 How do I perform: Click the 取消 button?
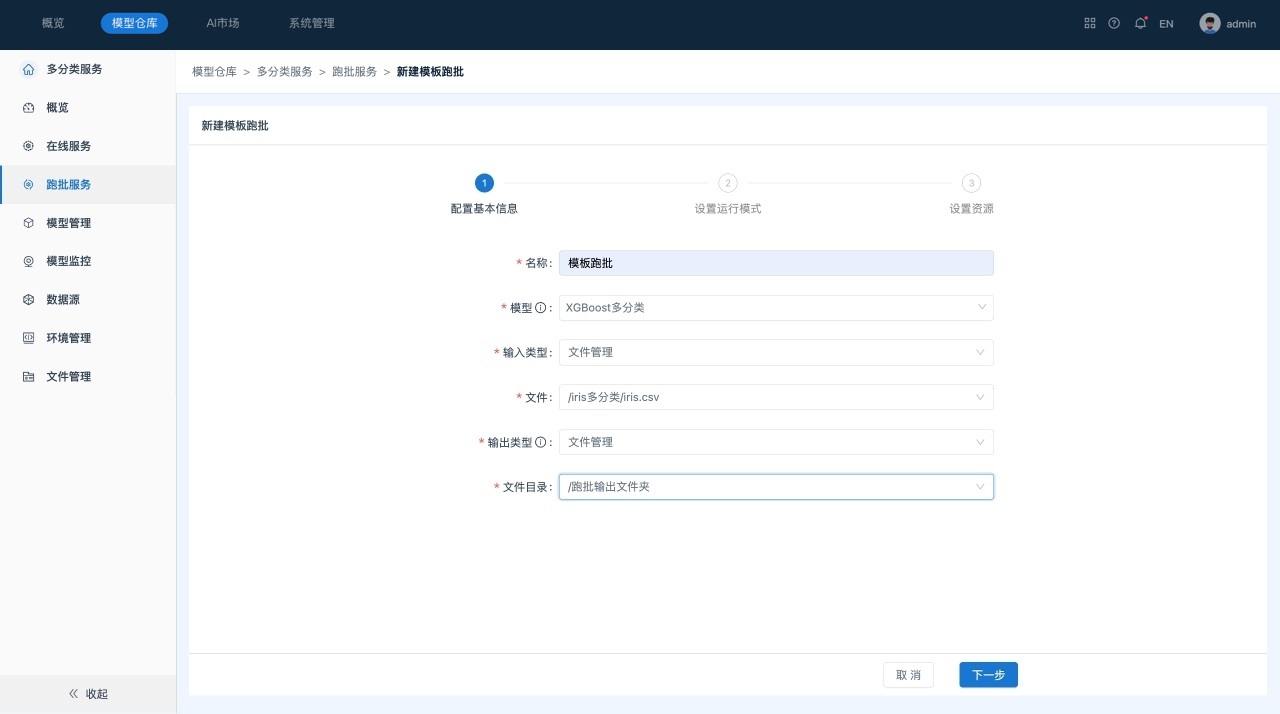click(x=908, y=675)
